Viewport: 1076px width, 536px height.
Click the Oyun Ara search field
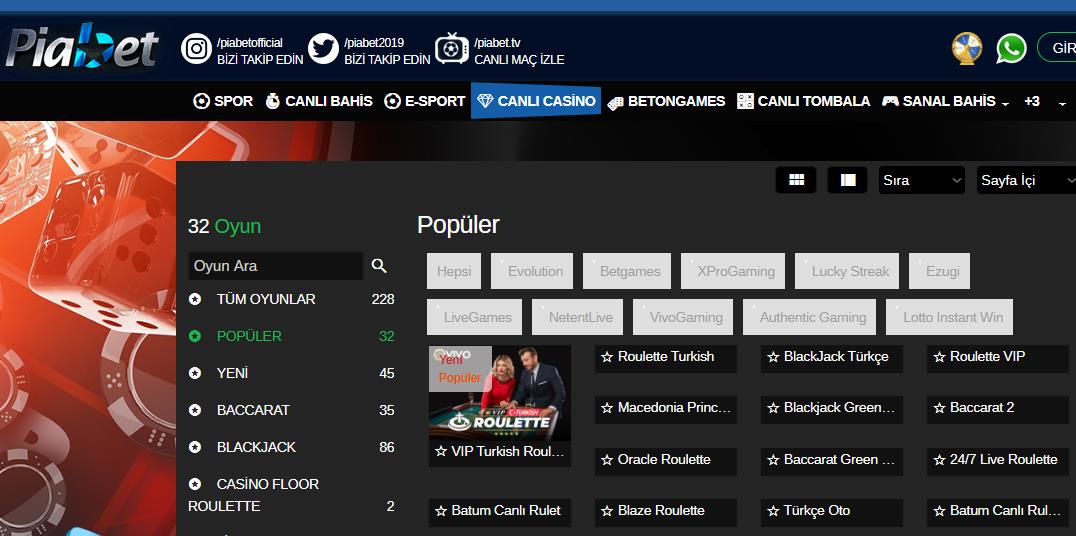point(275,266)
